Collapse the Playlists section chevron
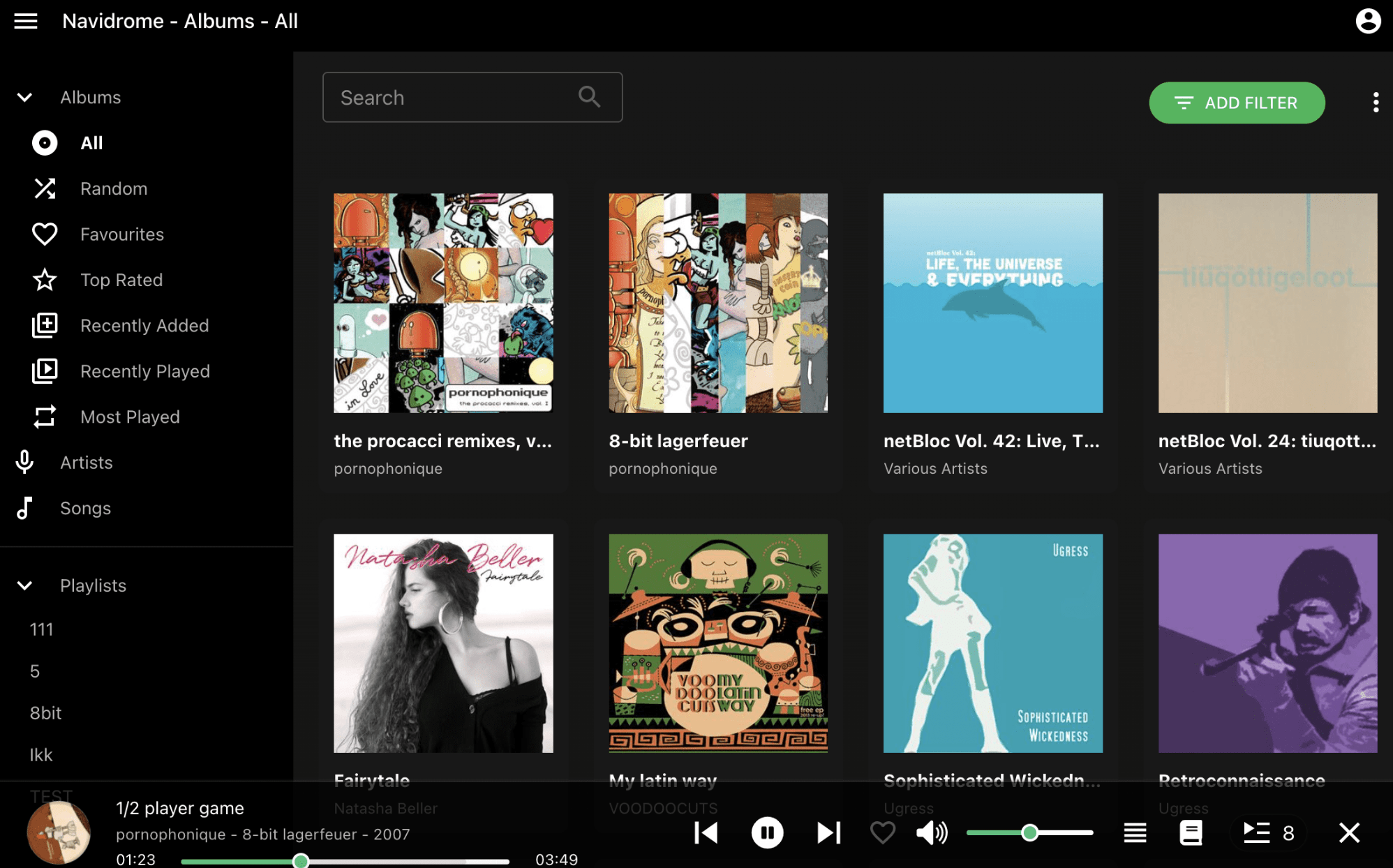Image resolution: width=1393 pixels, height=868 pixels. click(x=24, y=585)
